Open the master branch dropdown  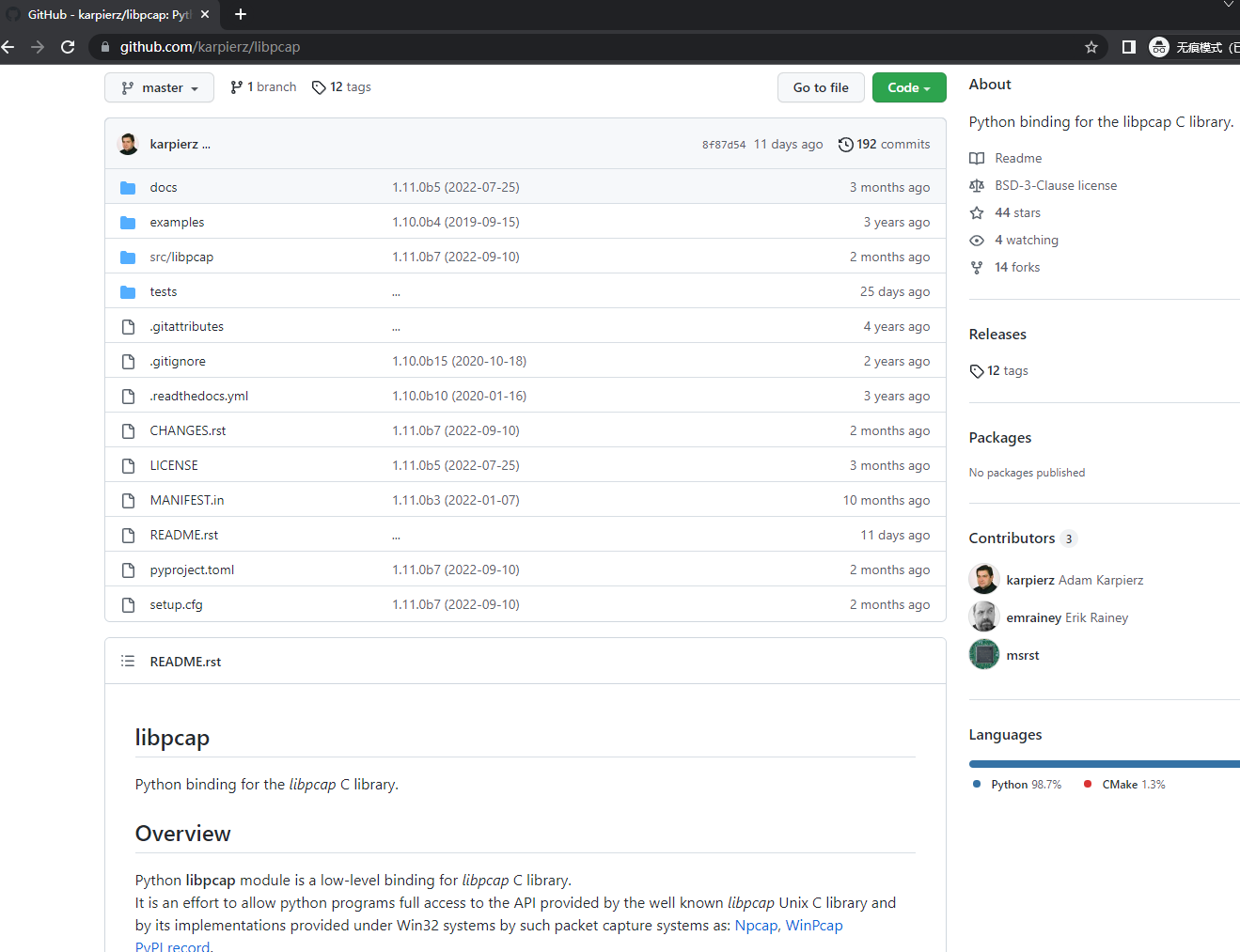click(159, 87)
